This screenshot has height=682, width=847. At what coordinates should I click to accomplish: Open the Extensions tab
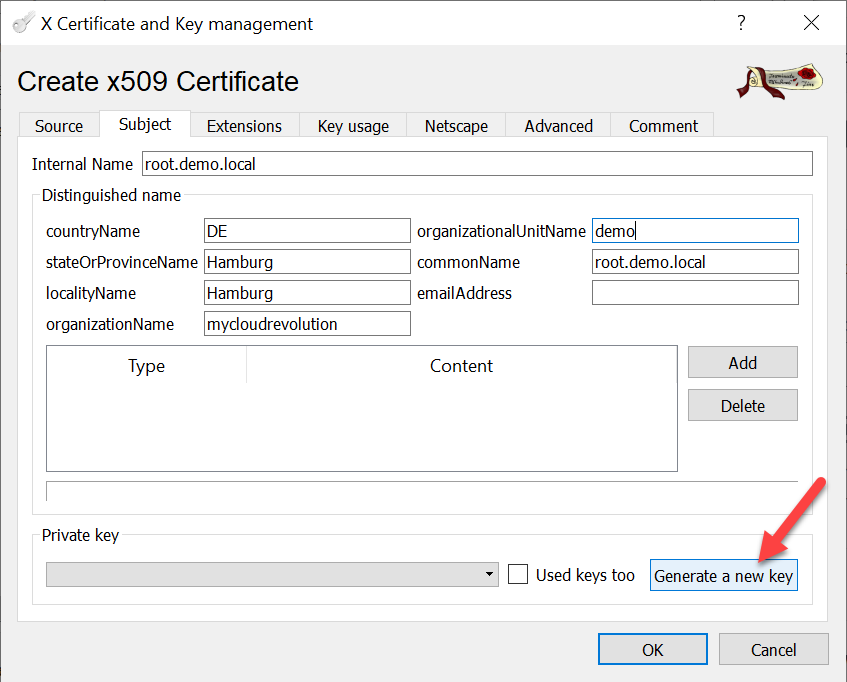[244, 126]
